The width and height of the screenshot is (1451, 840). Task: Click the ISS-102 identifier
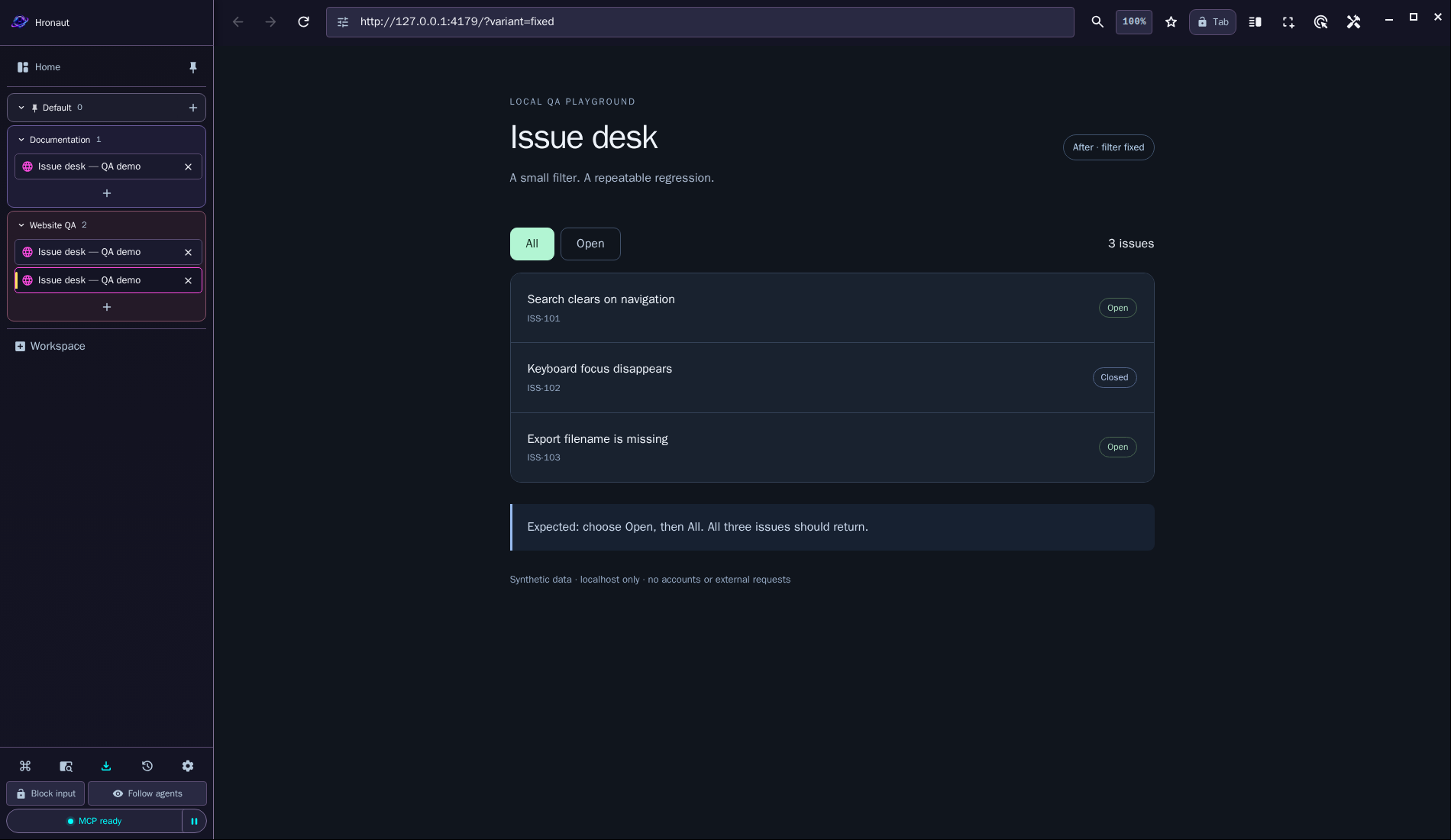click(x=544, y=388)
